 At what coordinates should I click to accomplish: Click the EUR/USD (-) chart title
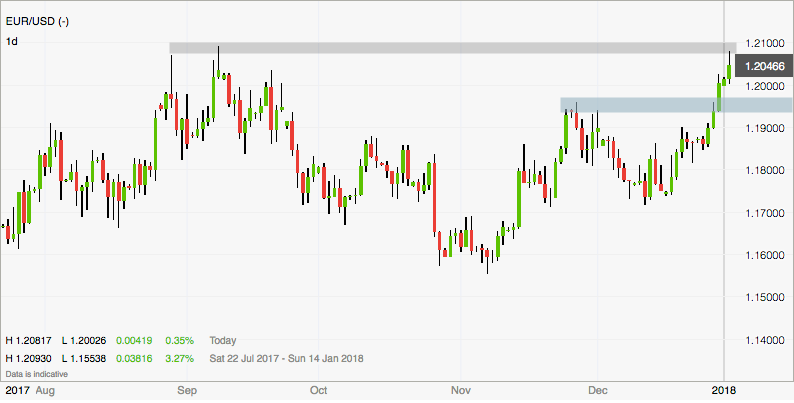point(37,22)
